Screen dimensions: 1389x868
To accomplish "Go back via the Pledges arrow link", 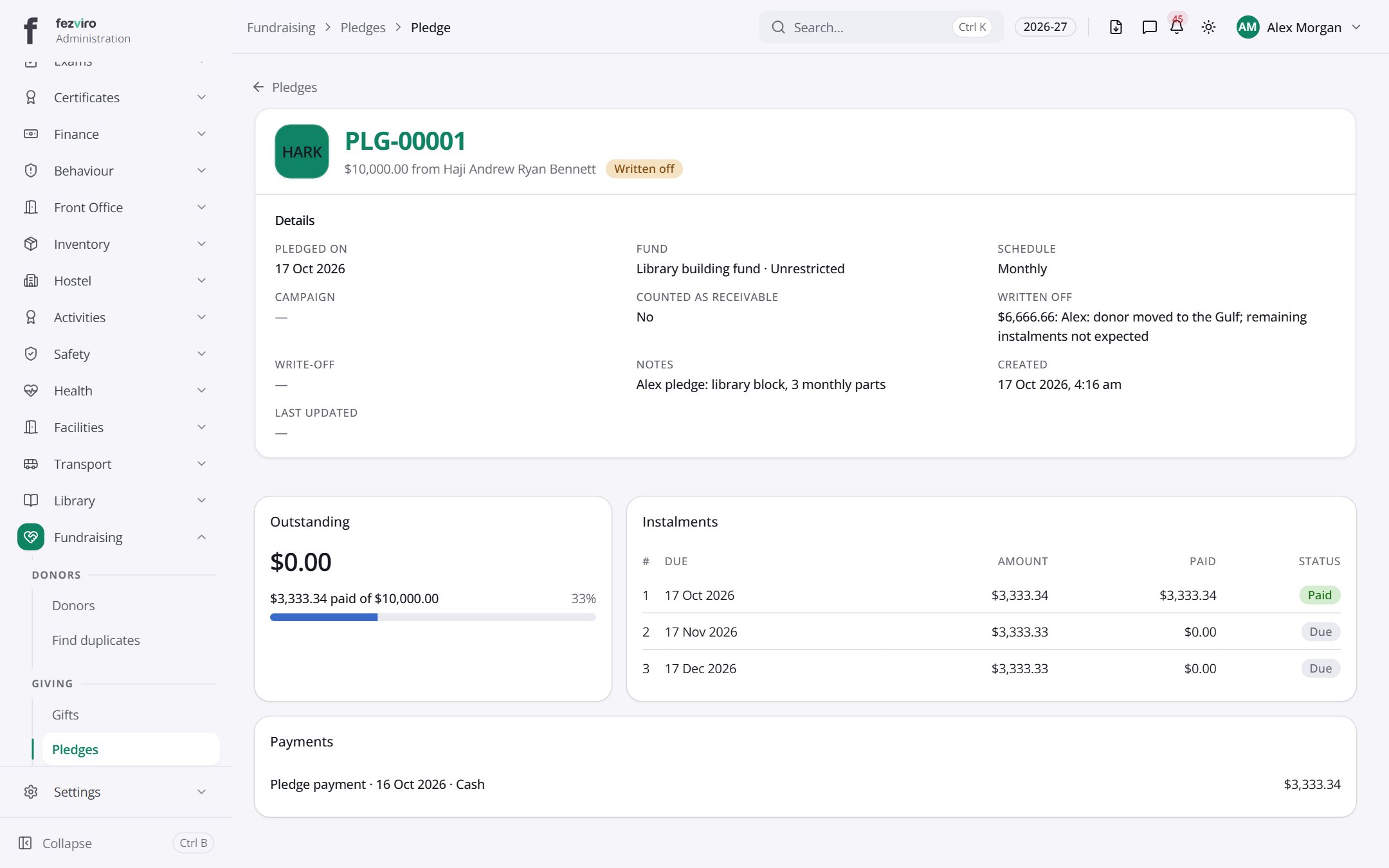I will (x=285, y=87).
